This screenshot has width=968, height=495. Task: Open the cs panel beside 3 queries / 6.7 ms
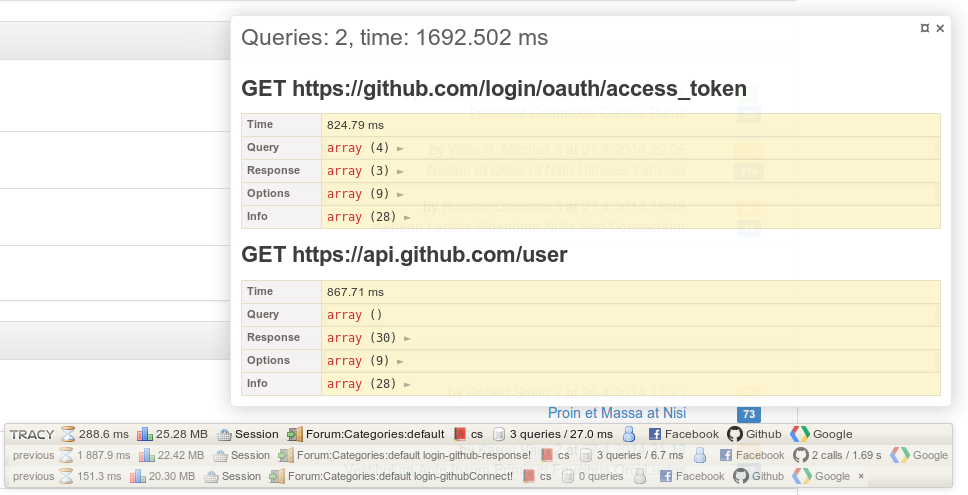point(555,455)
